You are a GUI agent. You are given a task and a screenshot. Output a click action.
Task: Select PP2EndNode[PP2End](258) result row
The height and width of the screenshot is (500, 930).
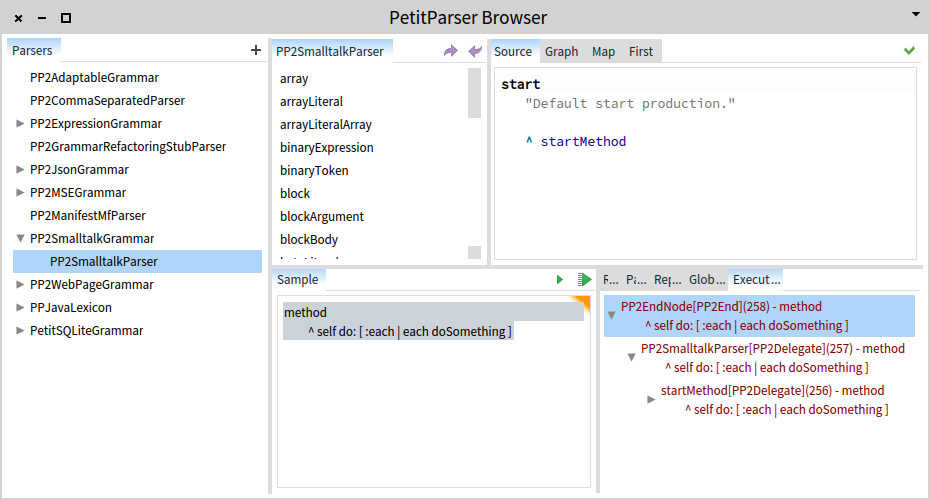tap(759, 316)
